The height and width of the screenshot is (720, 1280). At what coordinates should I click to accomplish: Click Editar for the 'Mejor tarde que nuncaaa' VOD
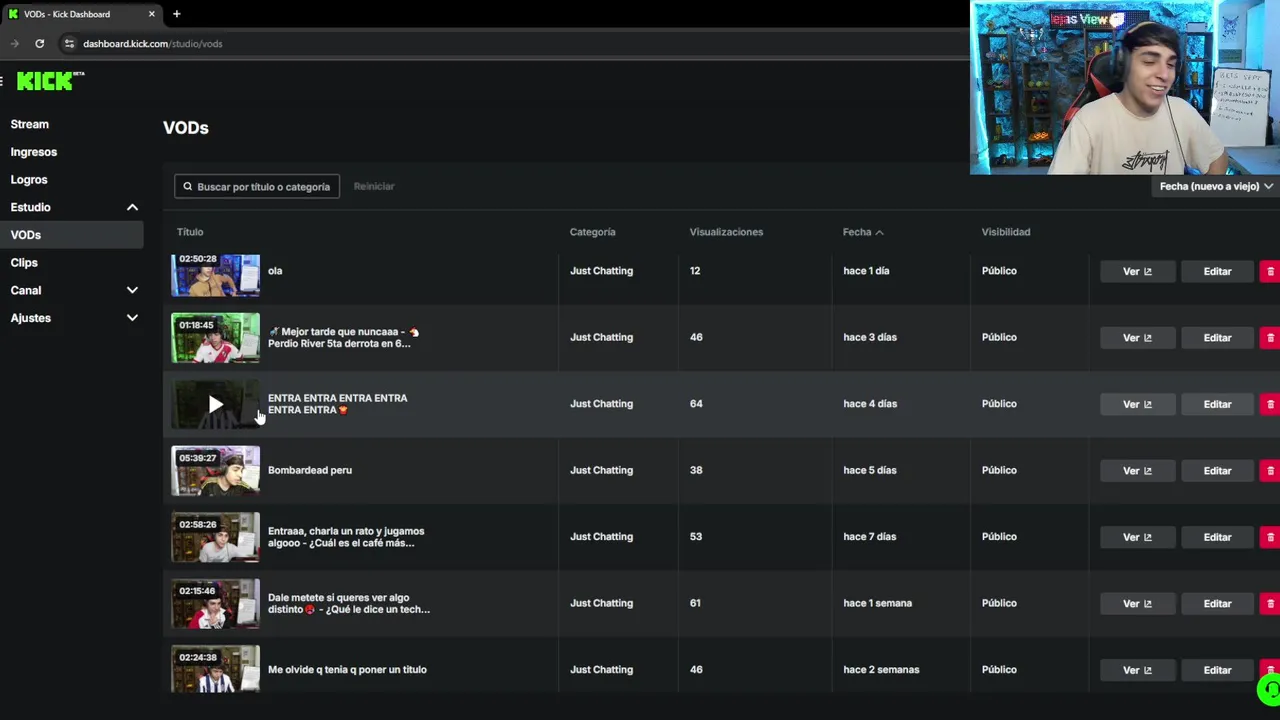click(1217, 338)
